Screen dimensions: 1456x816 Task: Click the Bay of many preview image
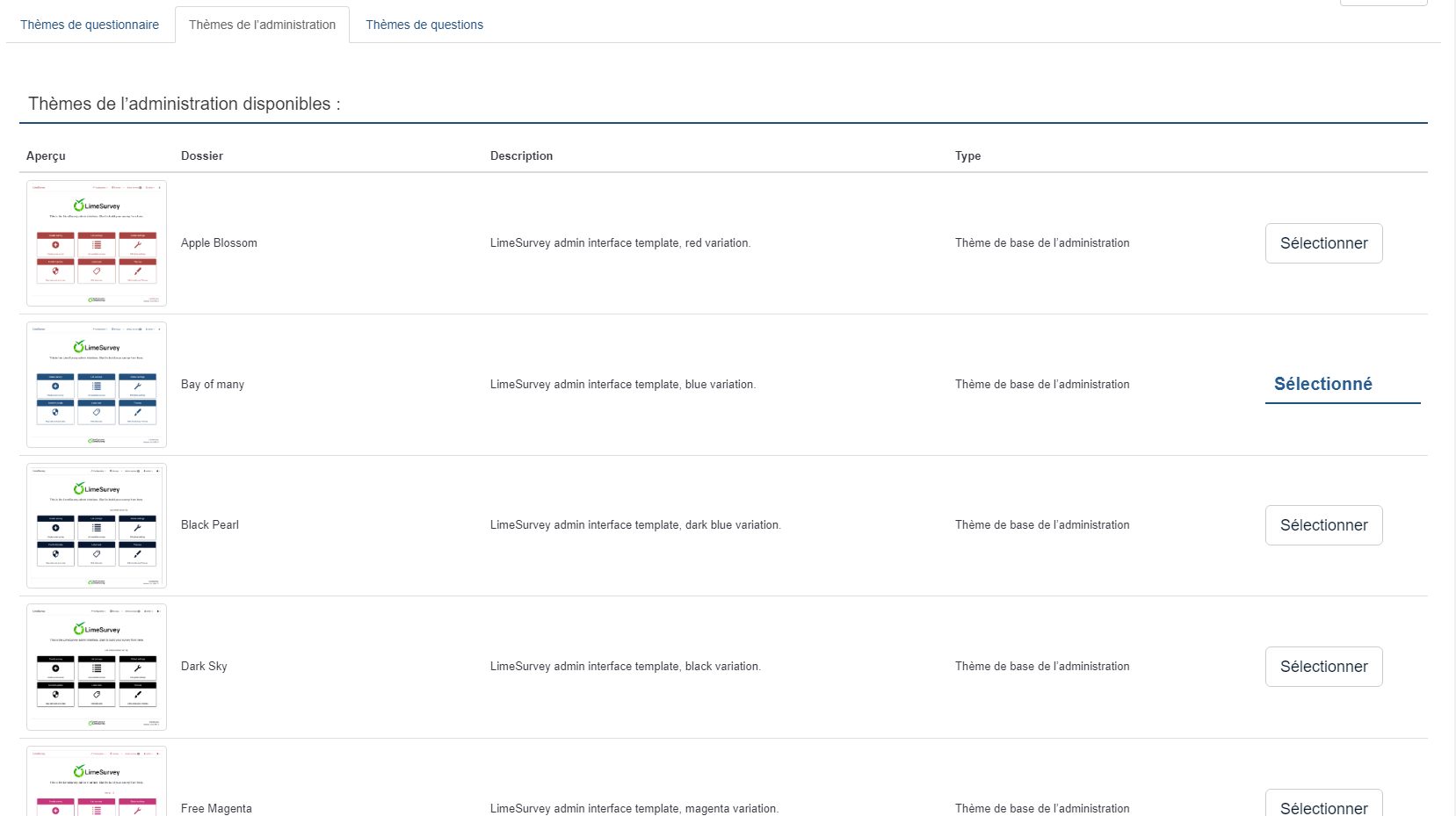[x=97, y=385]
